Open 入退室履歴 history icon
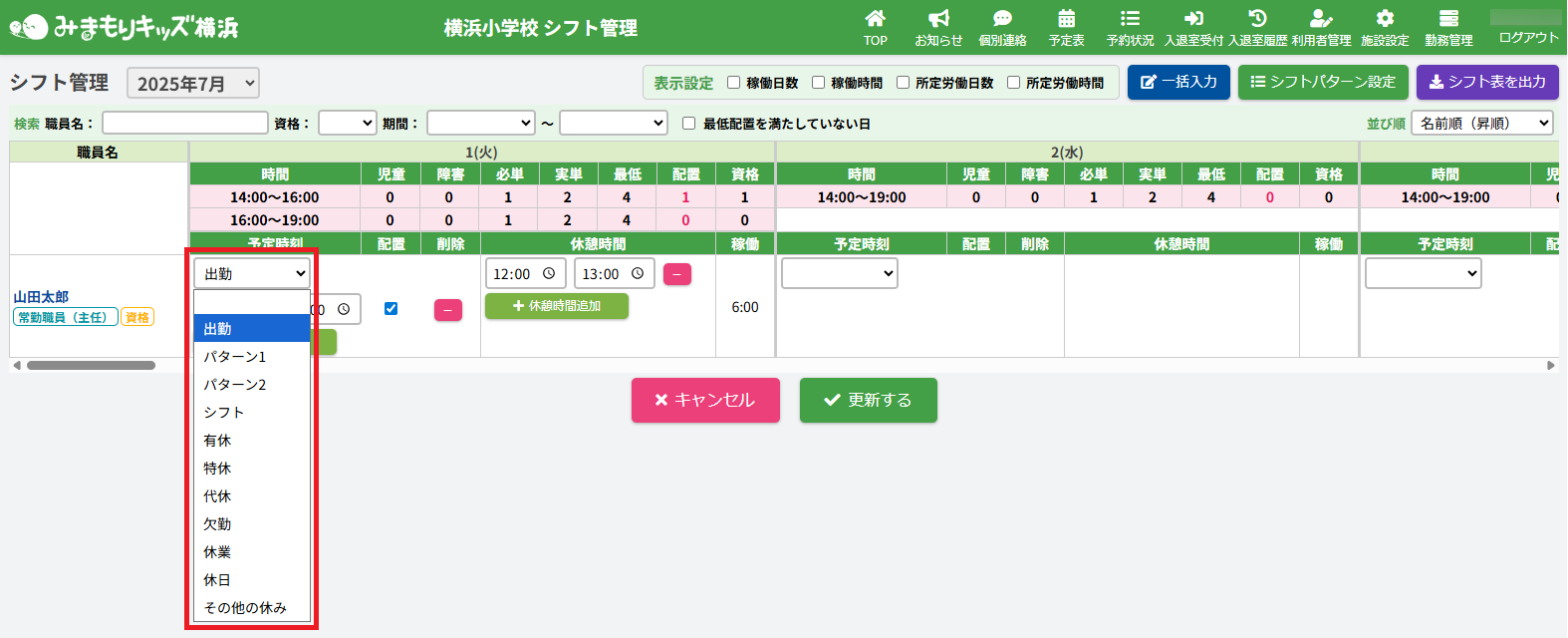The height and width of the screenshot is (638, 1568). (x=1257, y=19)
